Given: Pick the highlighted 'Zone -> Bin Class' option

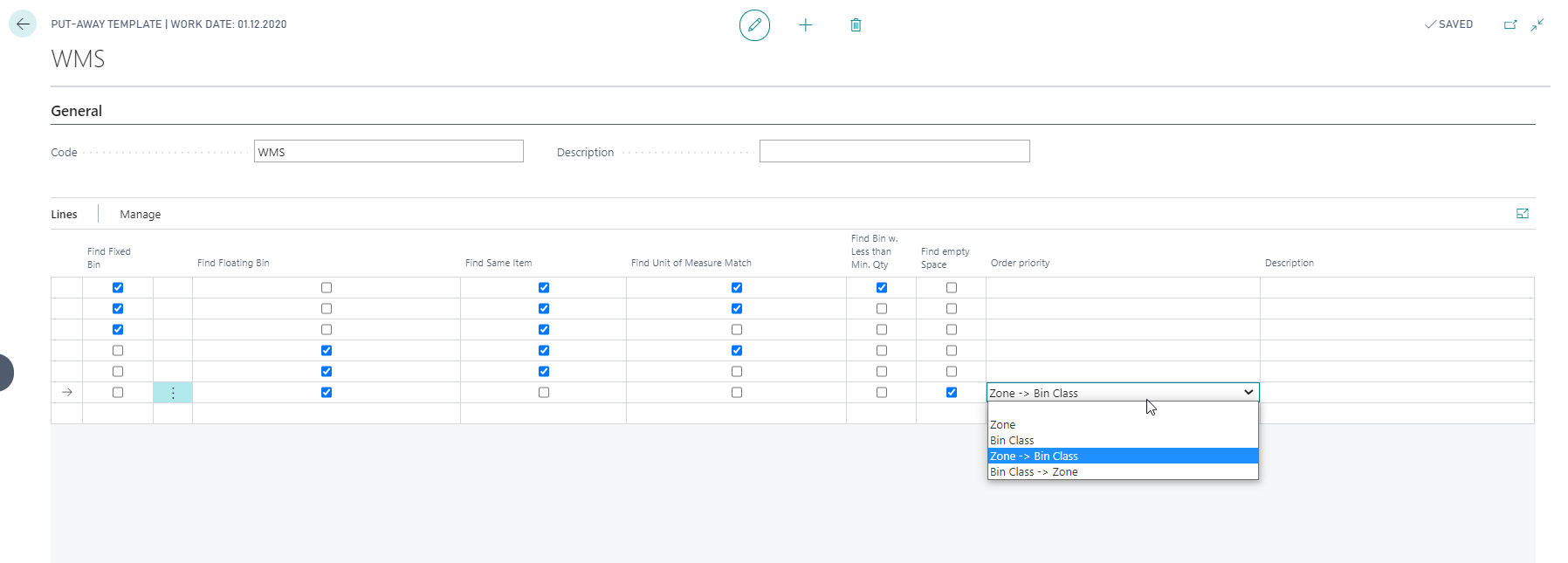Looking at the screenshot, I should click(x=1123, y=457).
